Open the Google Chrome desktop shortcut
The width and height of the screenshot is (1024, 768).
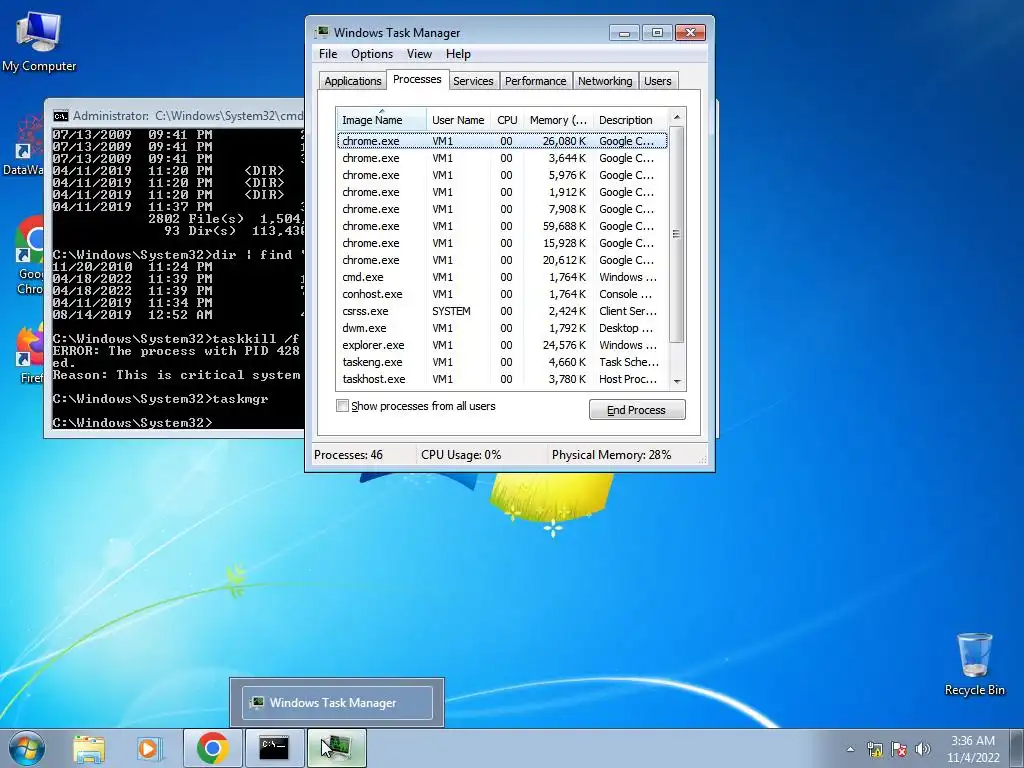[x=29, y=257]
